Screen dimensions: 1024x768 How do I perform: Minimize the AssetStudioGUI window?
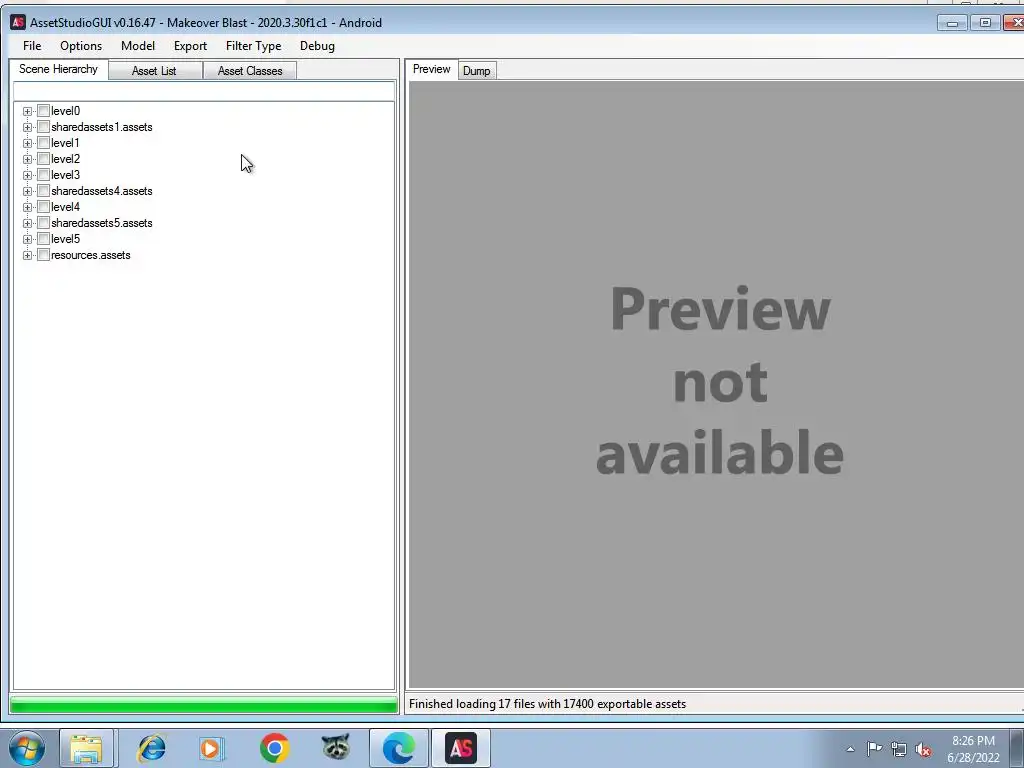[x=952, y=23]
